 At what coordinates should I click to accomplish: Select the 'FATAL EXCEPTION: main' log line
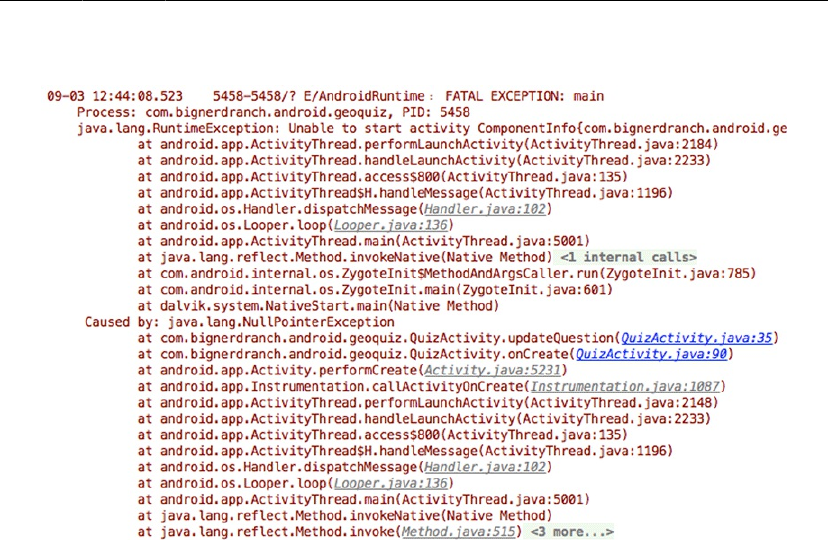(325, 96)
